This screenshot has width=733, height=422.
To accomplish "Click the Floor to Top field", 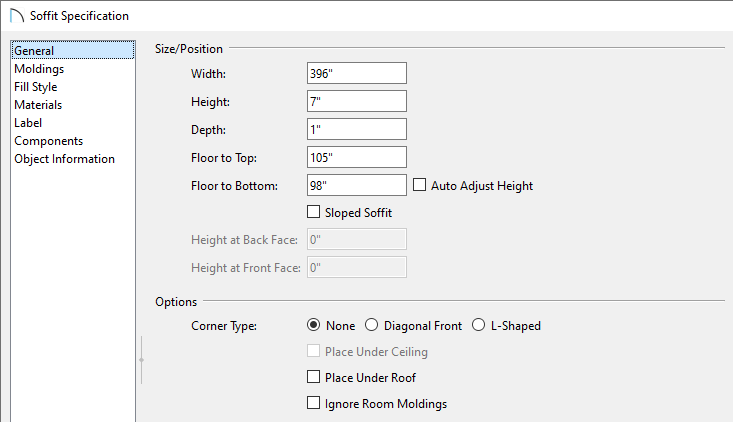I will (x=357, y=157).
